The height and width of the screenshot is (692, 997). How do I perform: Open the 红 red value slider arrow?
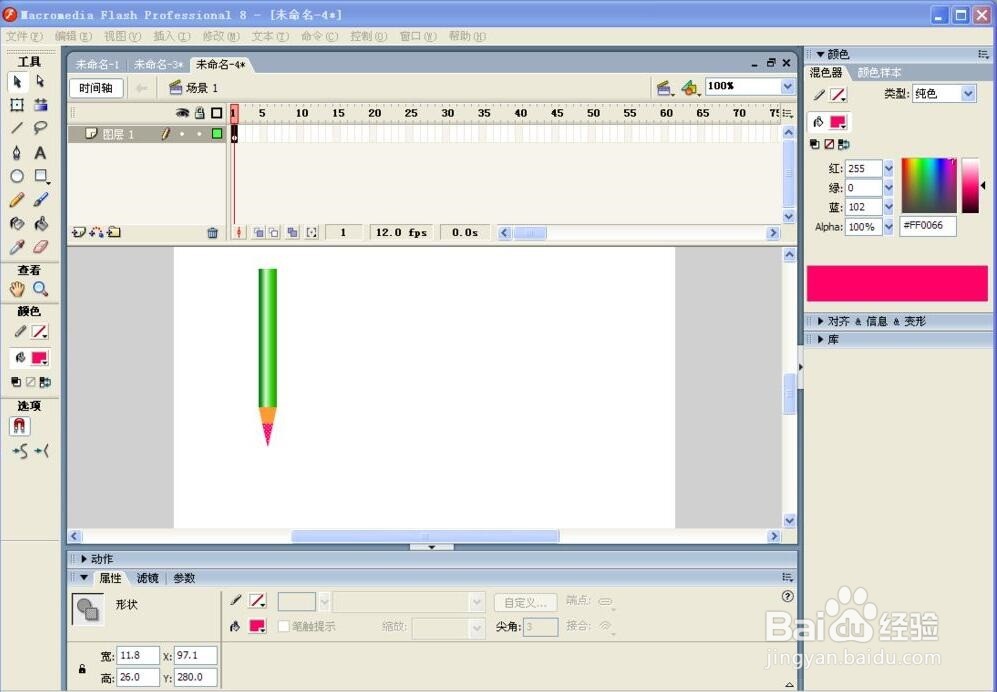click(x=888, y=169)
